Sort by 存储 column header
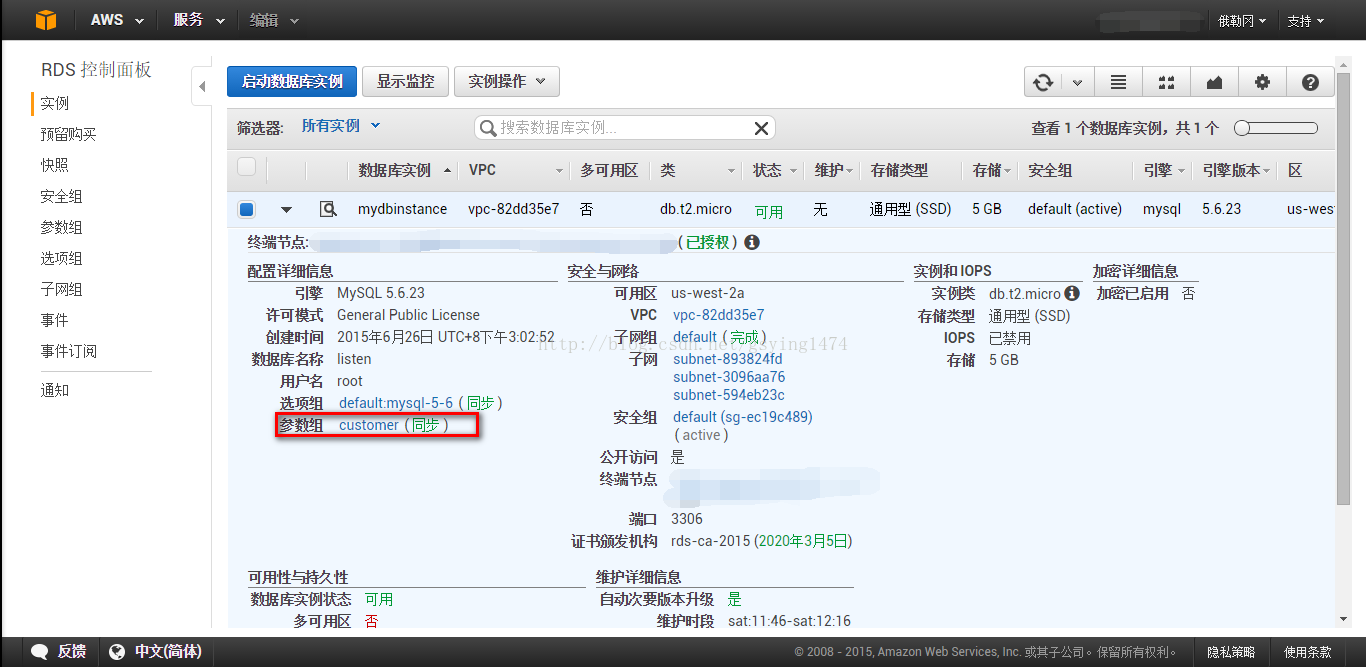The image size is (1366, 667). click(x=992, y=170)
